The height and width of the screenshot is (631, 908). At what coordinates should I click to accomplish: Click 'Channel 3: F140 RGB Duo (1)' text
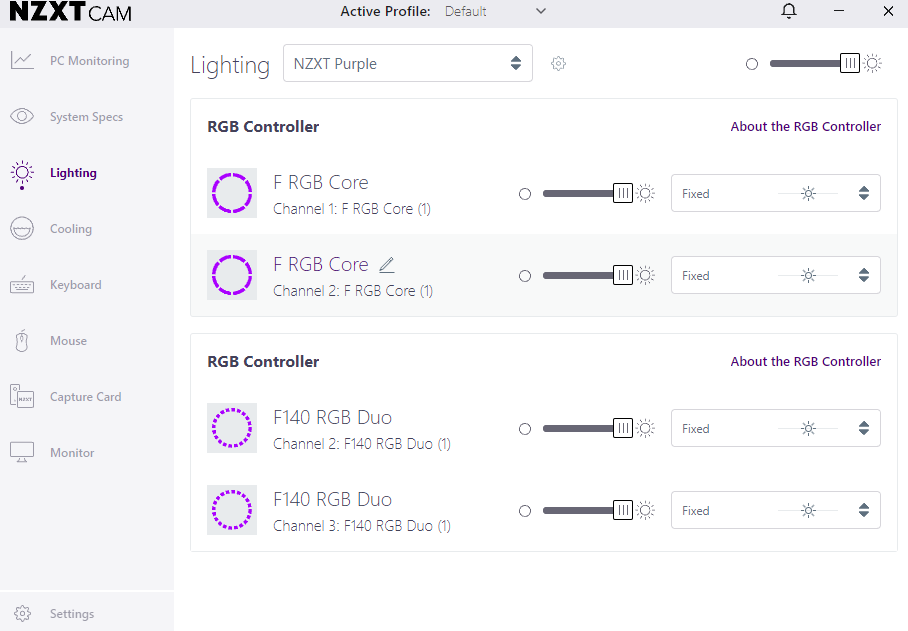tap(361, 526)
